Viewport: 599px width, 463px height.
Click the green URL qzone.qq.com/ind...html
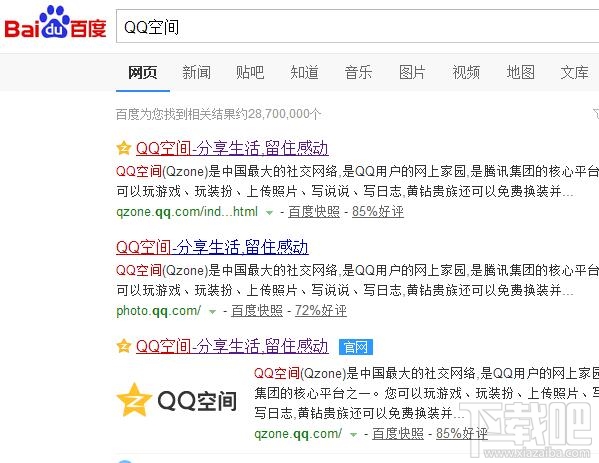pyautogui.click(x=187, y=212)
